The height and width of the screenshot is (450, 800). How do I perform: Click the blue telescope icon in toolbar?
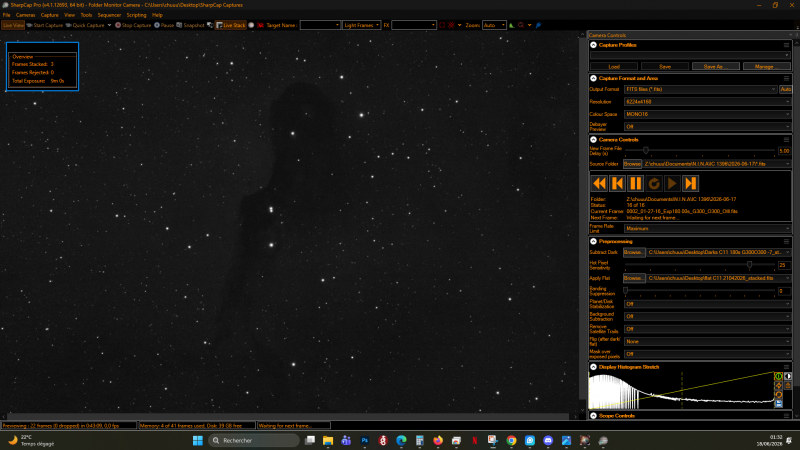[x=538, y=25]
